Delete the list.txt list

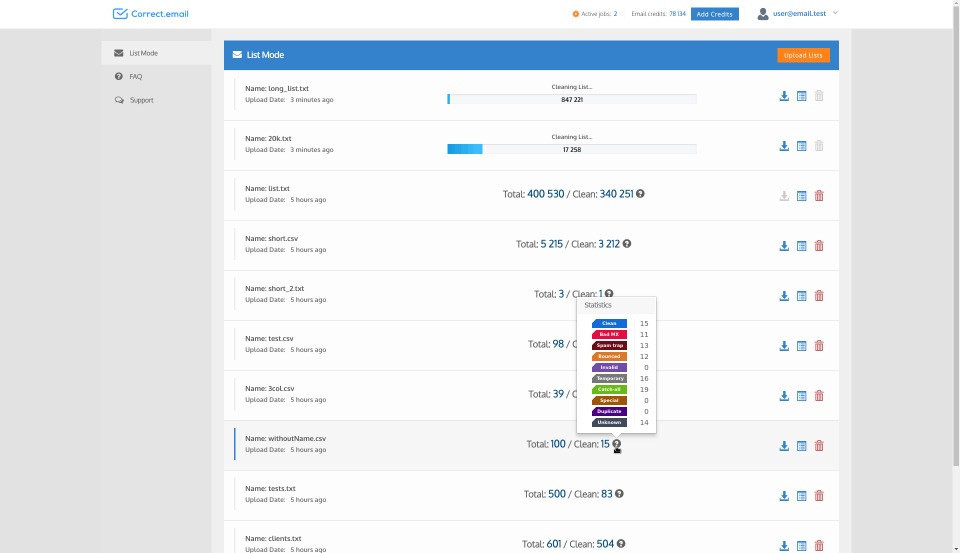(x=819, y=196)
